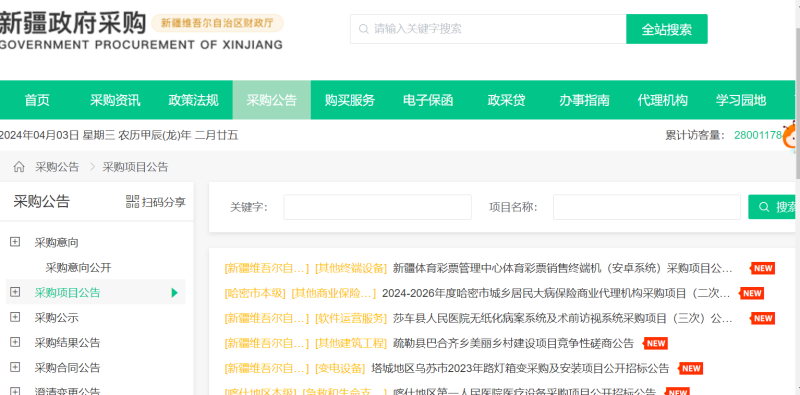800x395 pixels.
Task: Open 塔城地区乌苏市路灯箱变 tender notice
Action: point(520,368)
